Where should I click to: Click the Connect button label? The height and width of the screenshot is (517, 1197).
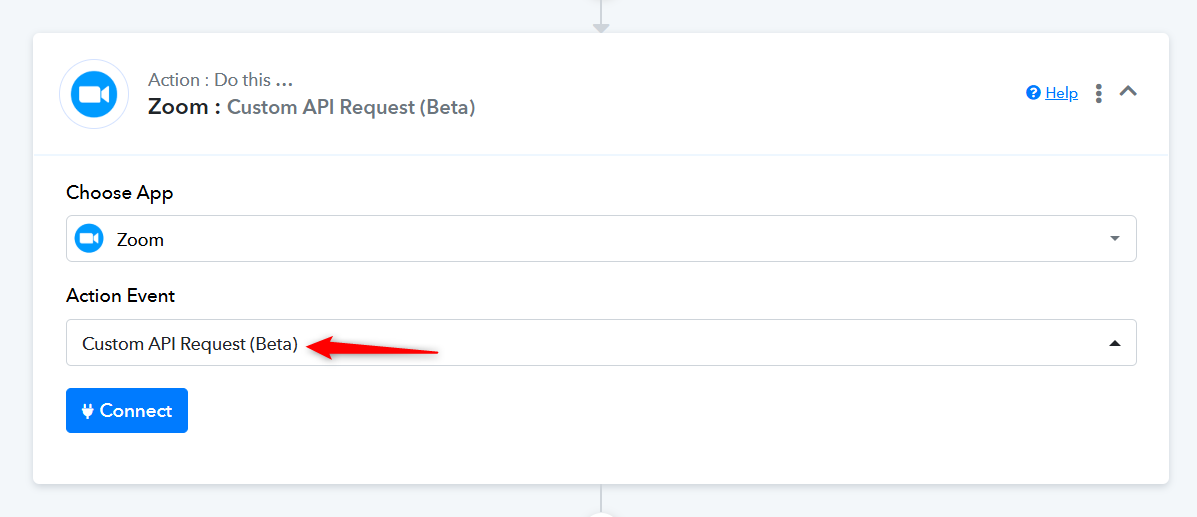coord(136,411)
